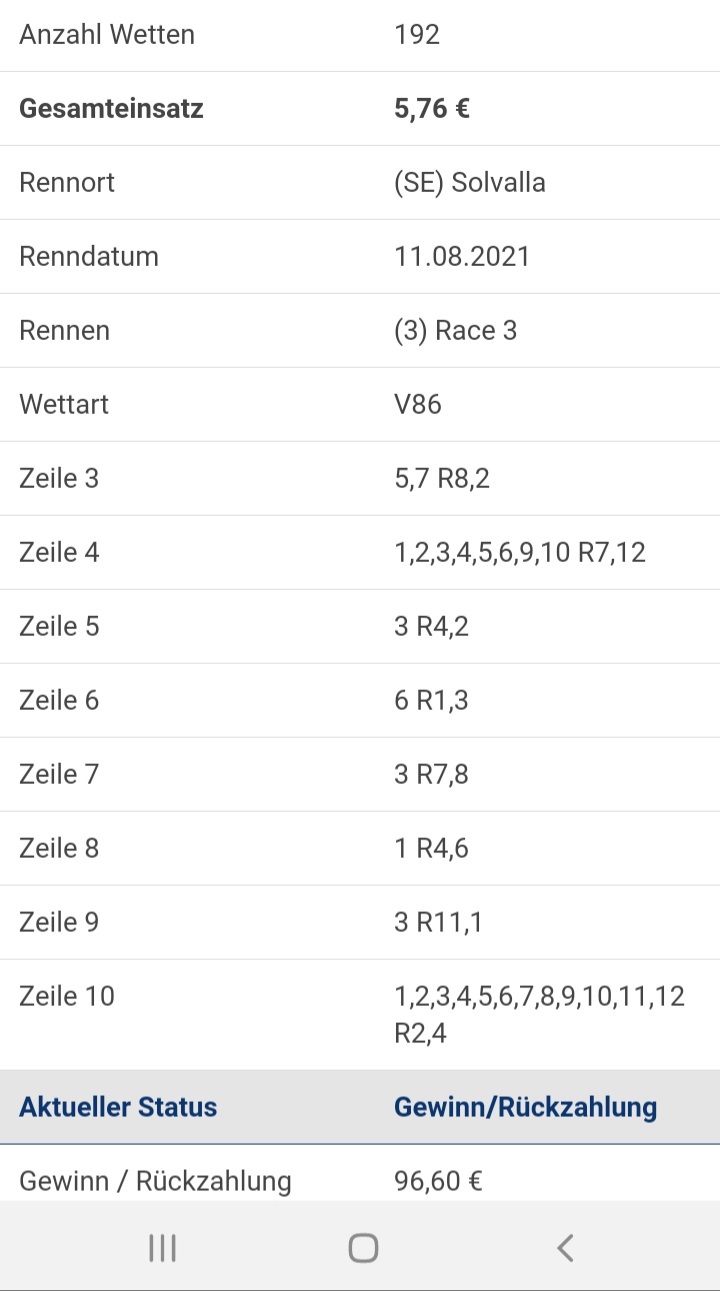Select Zeile 3 selection 5,7 R8,2
Screen dimensions: 720x1291
442,479
